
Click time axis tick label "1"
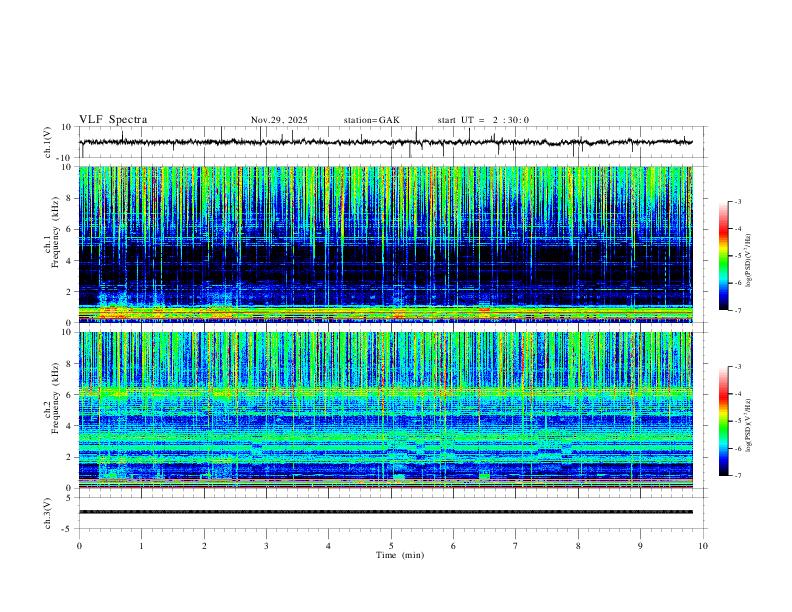click(x=141, y=546)
